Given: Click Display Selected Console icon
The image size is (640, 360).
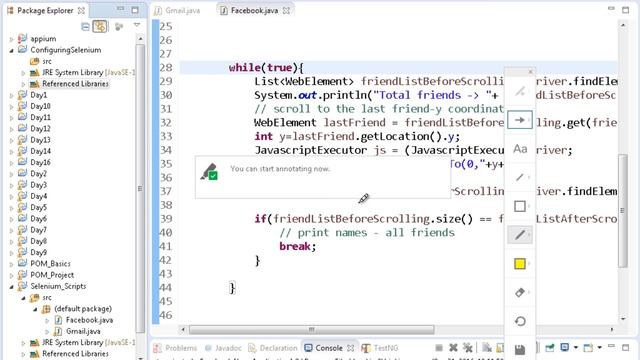Looking at the screenshot, I should coord(565,348).
